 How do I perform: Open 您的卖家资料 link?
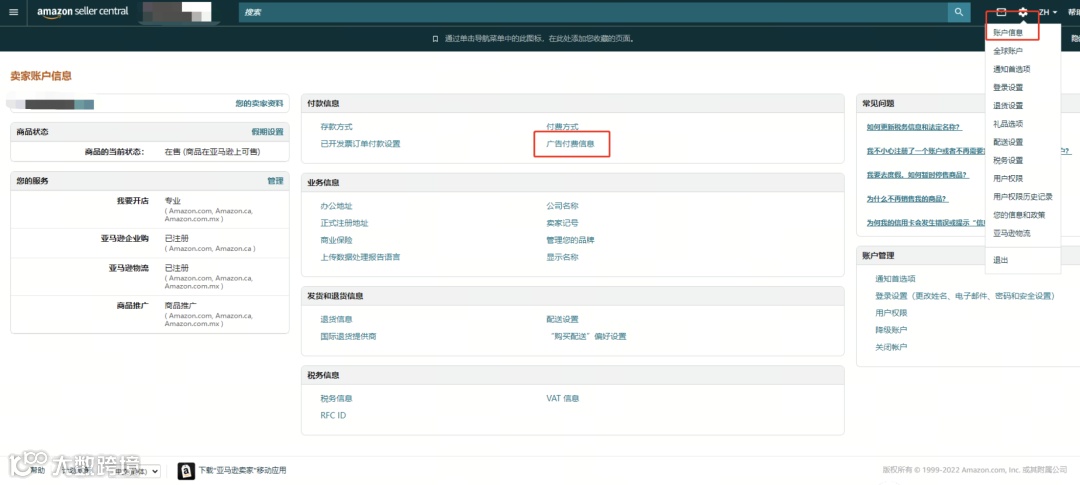tap(259, 103)
